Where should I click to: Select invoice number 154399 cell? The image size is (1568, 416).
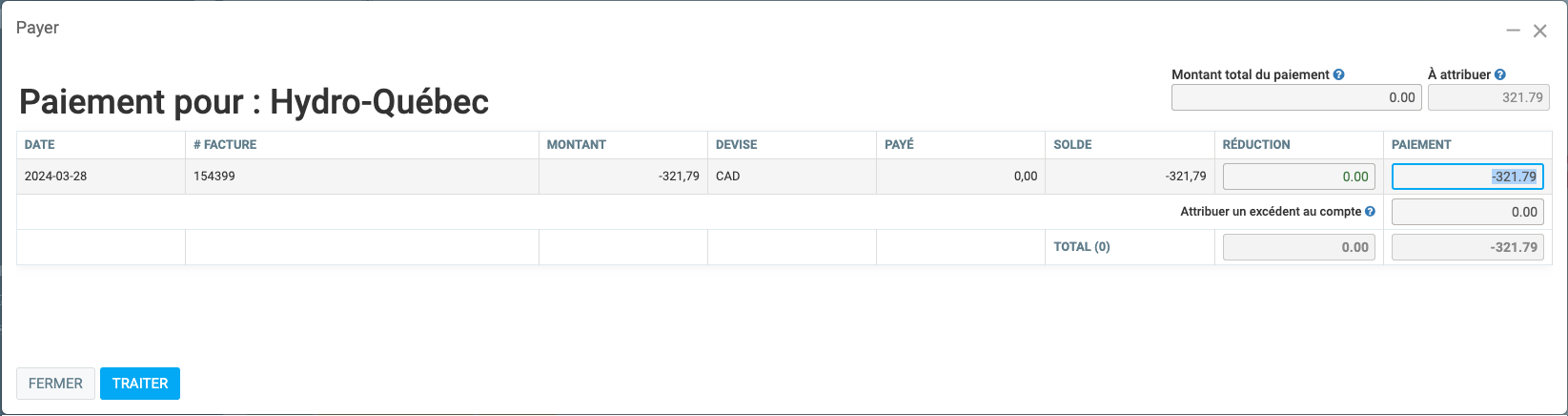pyautogui.click(x=214, y=177)
